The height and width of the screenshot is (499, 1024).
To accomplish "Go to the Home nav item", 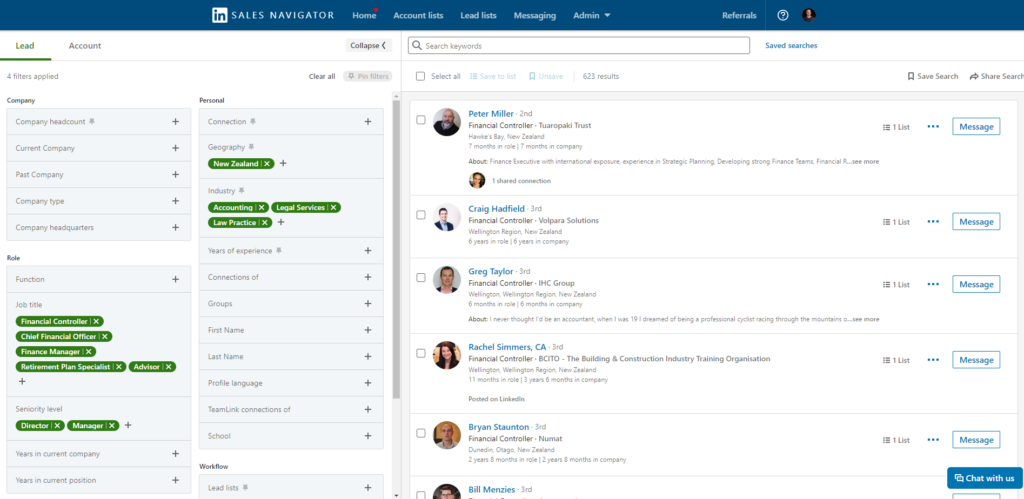I will [364, 15].
